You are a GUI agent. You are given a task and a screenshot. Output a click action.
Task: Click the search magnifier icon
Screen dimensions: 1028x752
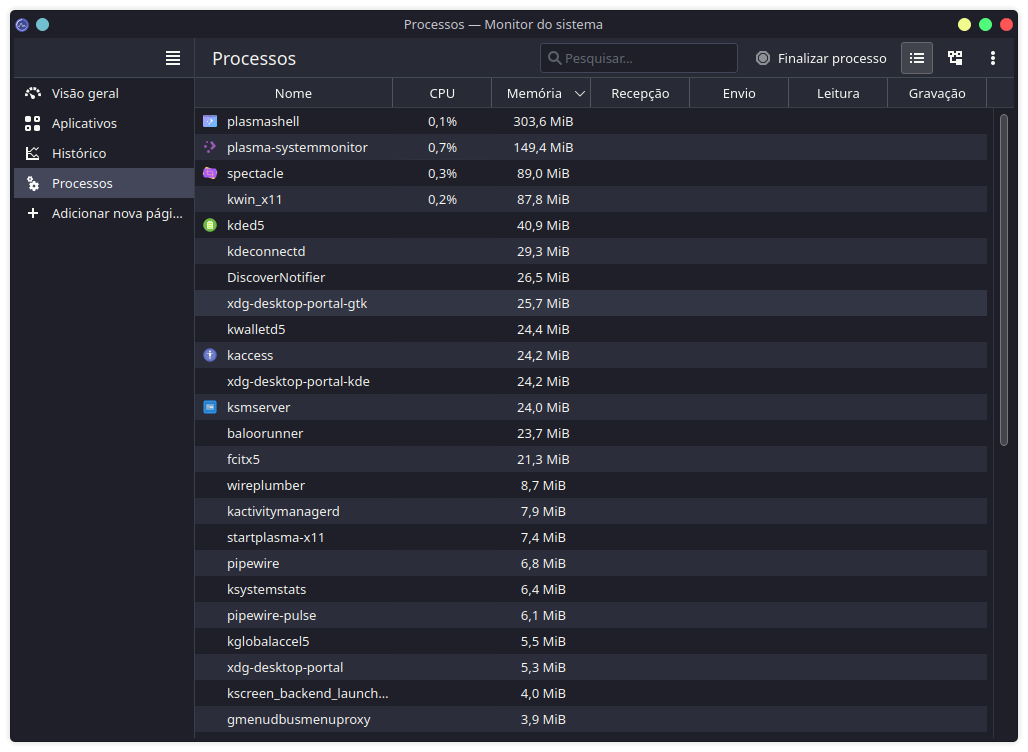(555, 58)
